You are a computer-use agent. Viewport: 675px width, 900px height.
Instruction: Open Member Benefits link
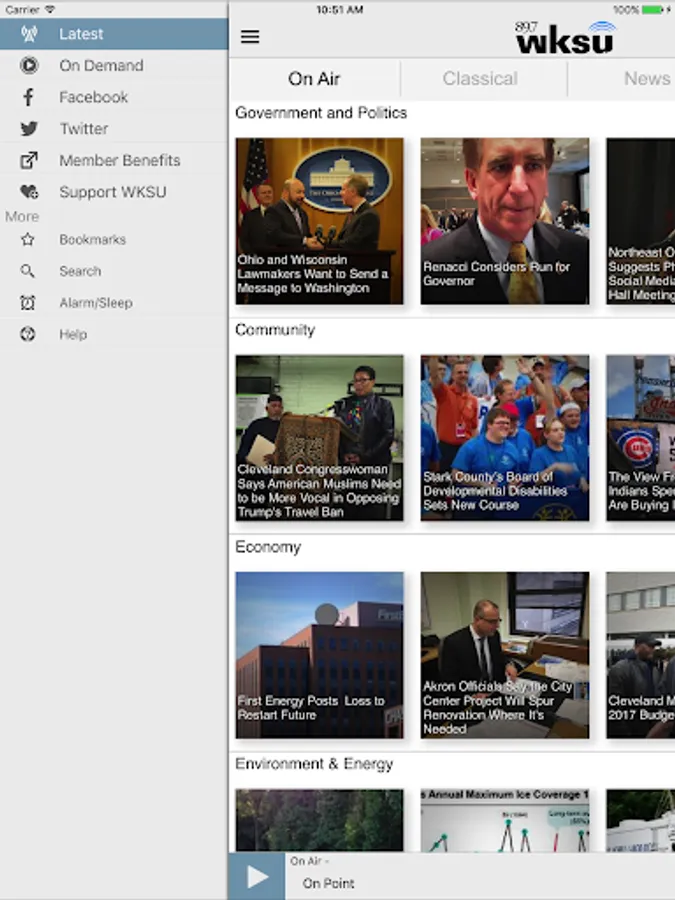tap(114, 160)
